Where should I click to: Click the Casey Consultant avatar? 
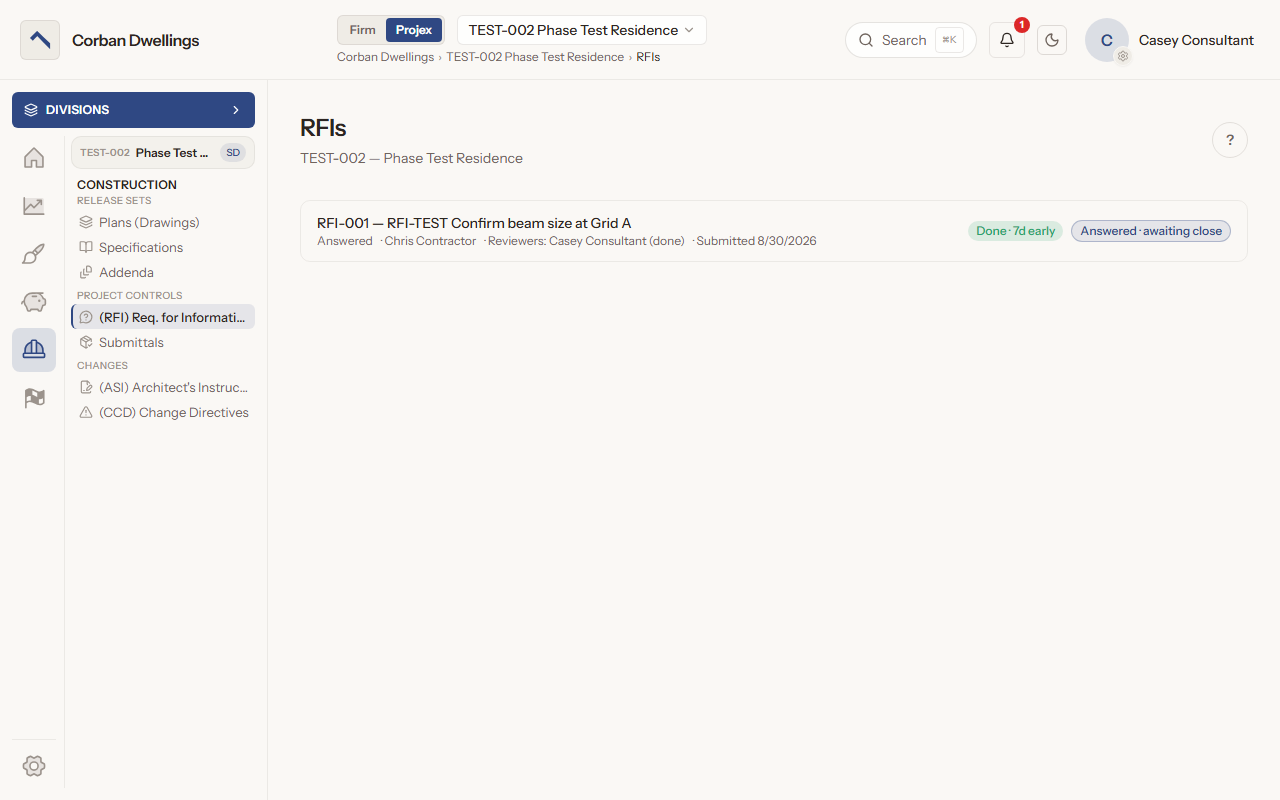(x=1107, y=40)
